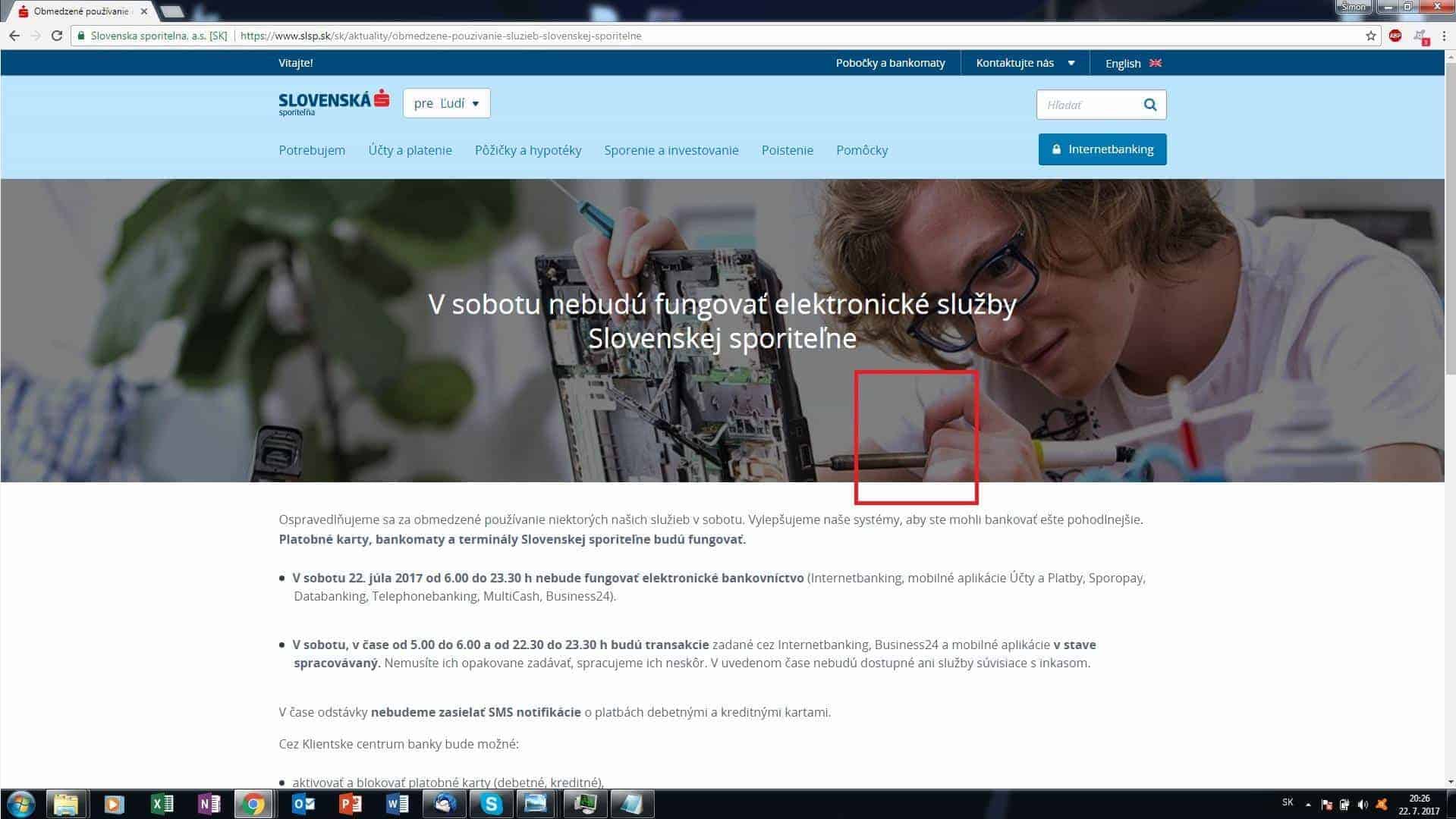Open the Action Center flag icon

coord(1326,805)
